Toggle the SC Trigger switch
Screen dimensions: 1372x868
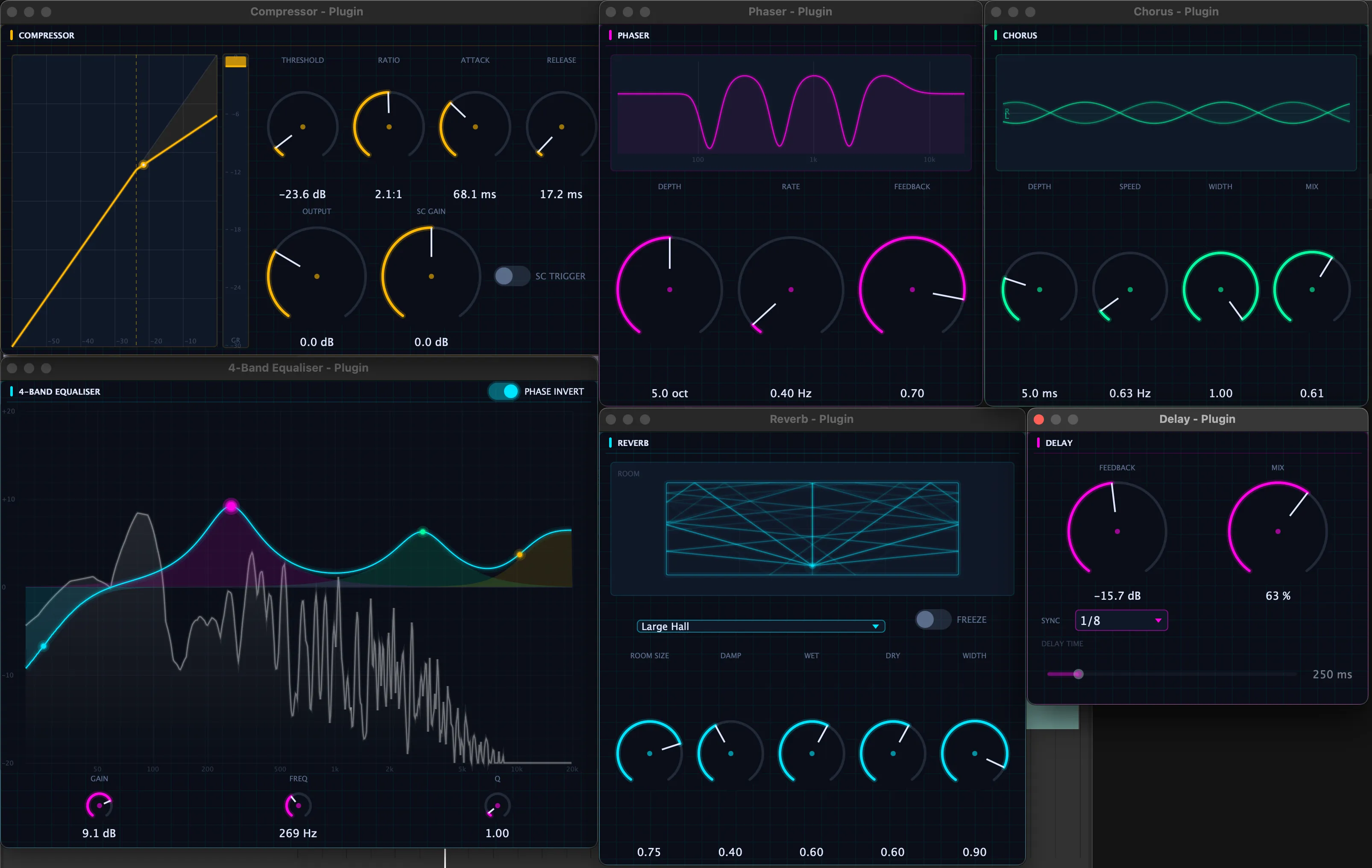512,276
